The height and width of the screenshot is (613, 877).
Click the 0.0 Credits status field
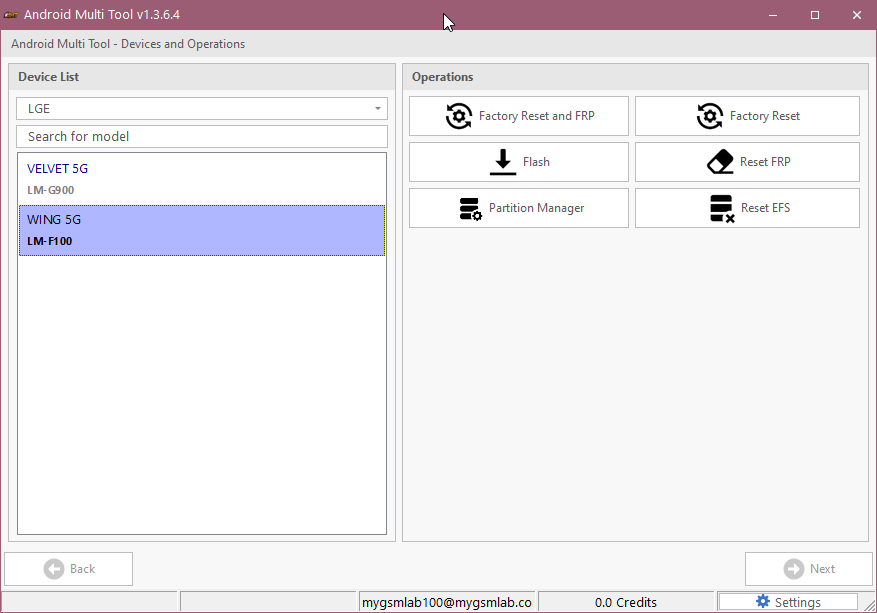coord(626,602)
